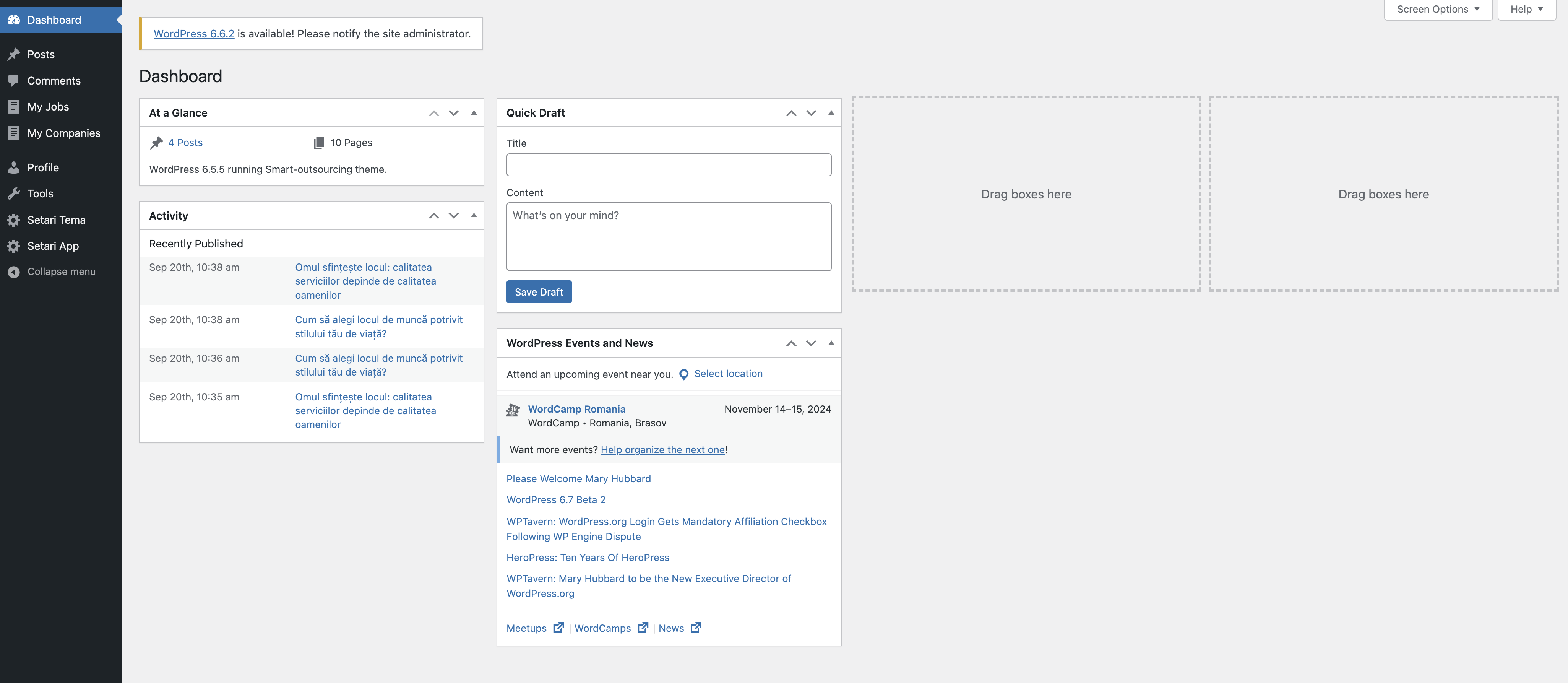Open the WordCamp Romania event link
The width and height of the screenshot is (1568, 683).
tap(576, 409)
